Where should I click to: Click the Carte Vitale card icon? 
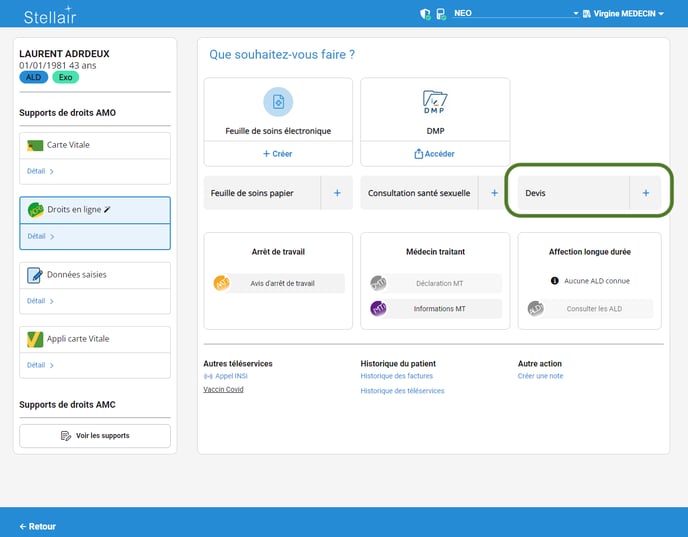(x=34, y=145)
